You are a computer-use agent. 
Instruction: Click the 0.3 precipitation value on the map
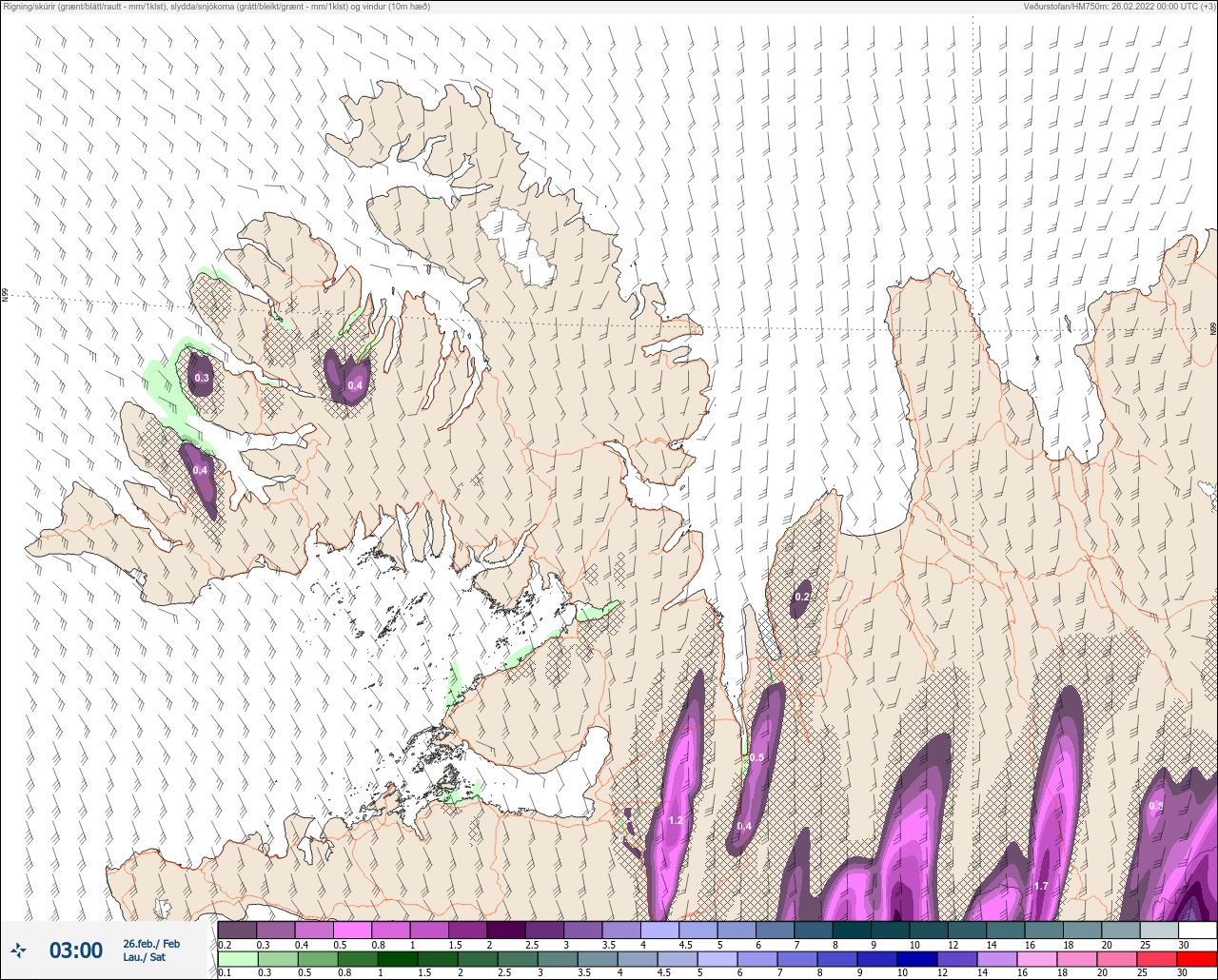click(x=202, y=379)
